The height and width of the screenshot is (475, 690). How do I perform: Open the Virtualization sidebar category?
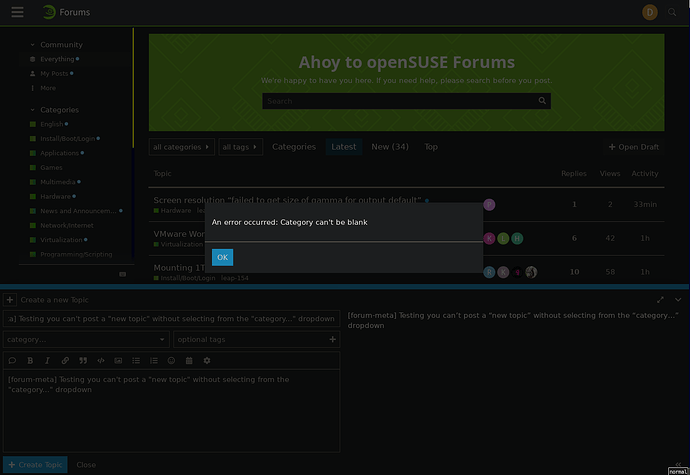point(61,240)
